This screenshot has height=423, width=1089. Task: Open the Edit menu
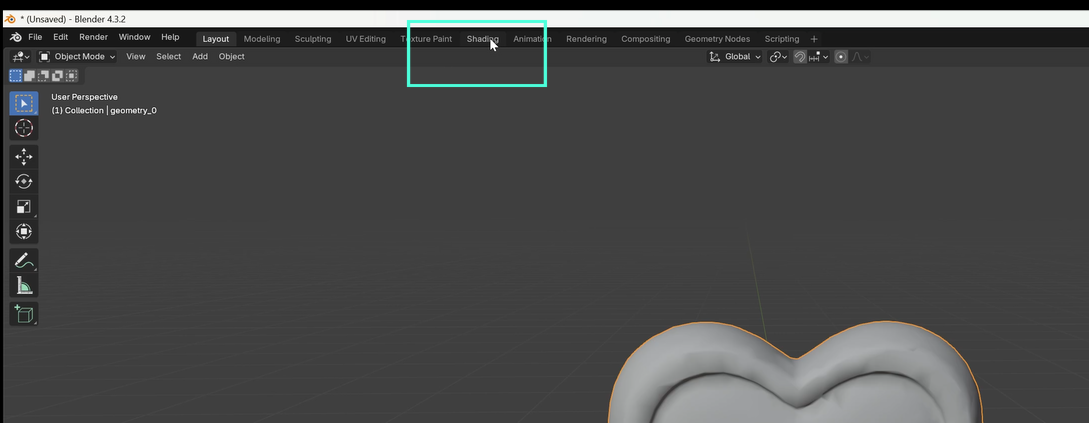pyautogui.click(x=60, y=37)
